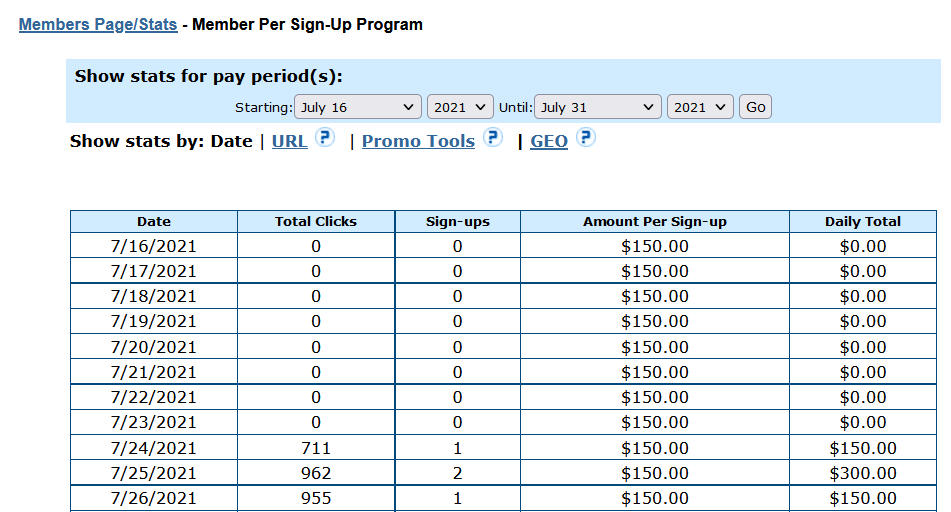Screen dimensions: 951x512
Task: Open the Members Page/Stats link
Action: point(98,24)
